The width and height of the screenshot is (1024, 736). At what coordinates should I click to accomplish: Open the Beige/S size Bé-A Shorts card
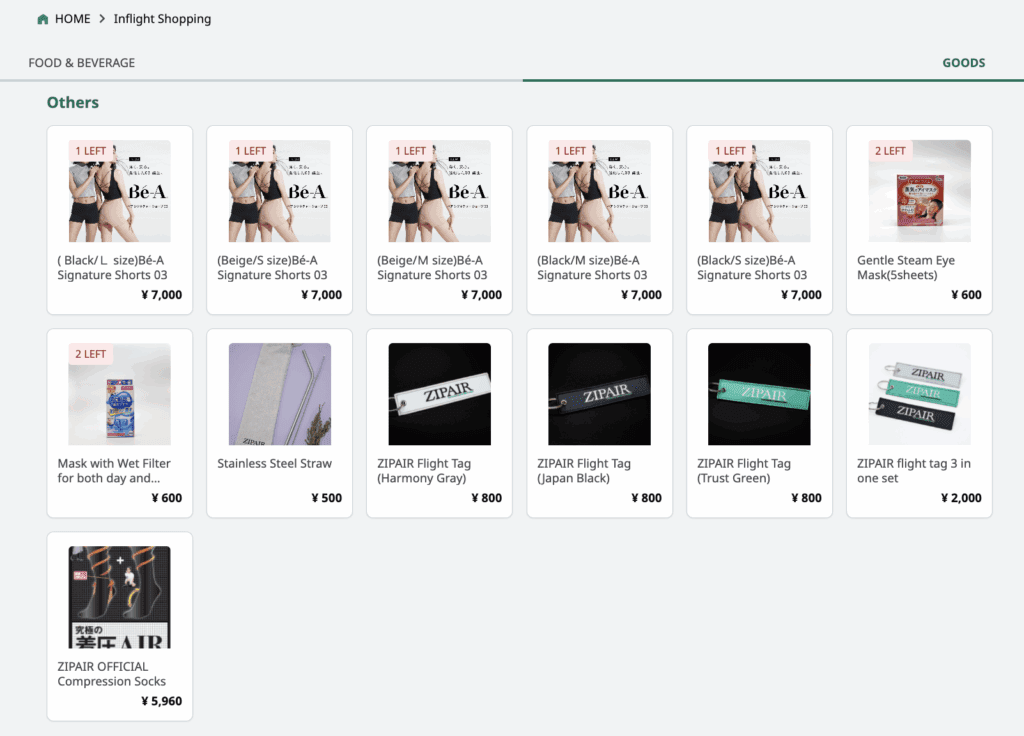coord(279,220)
